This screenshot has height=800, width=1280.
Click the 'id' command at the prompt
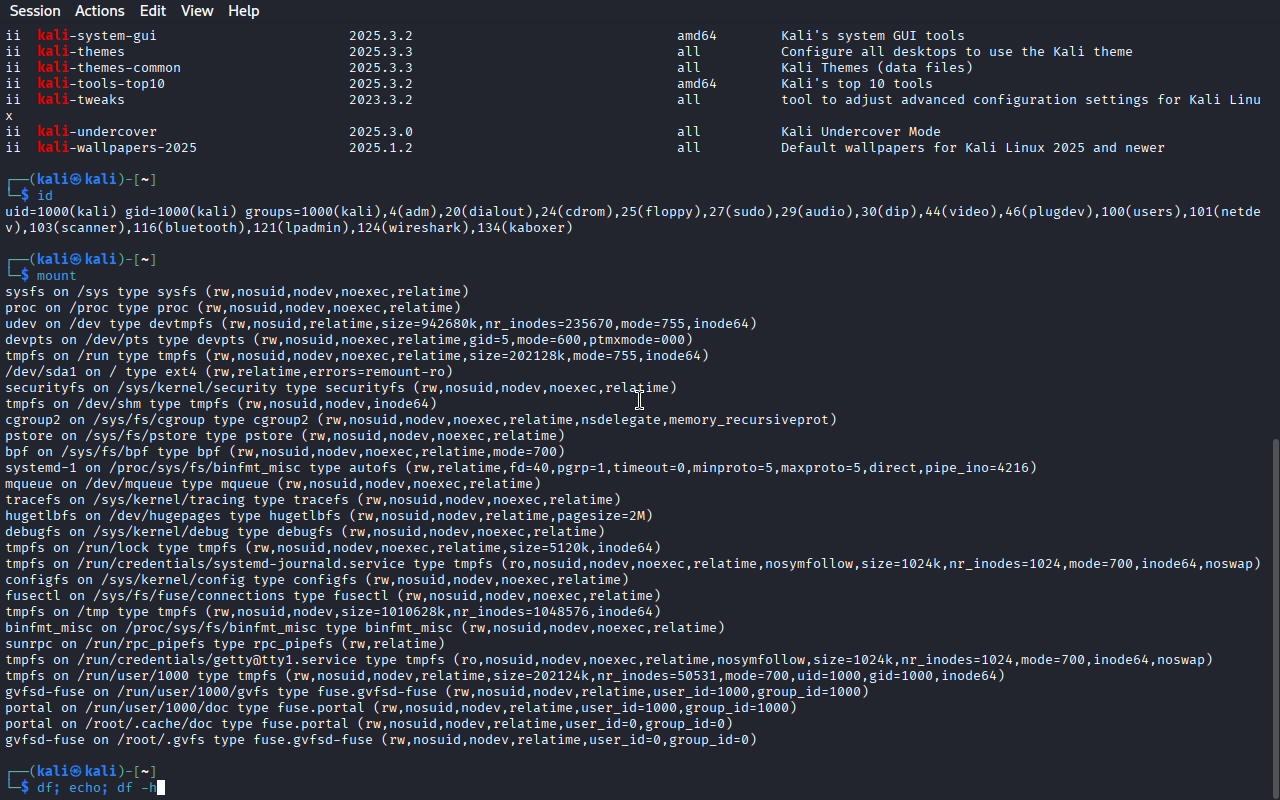point(45,196)
